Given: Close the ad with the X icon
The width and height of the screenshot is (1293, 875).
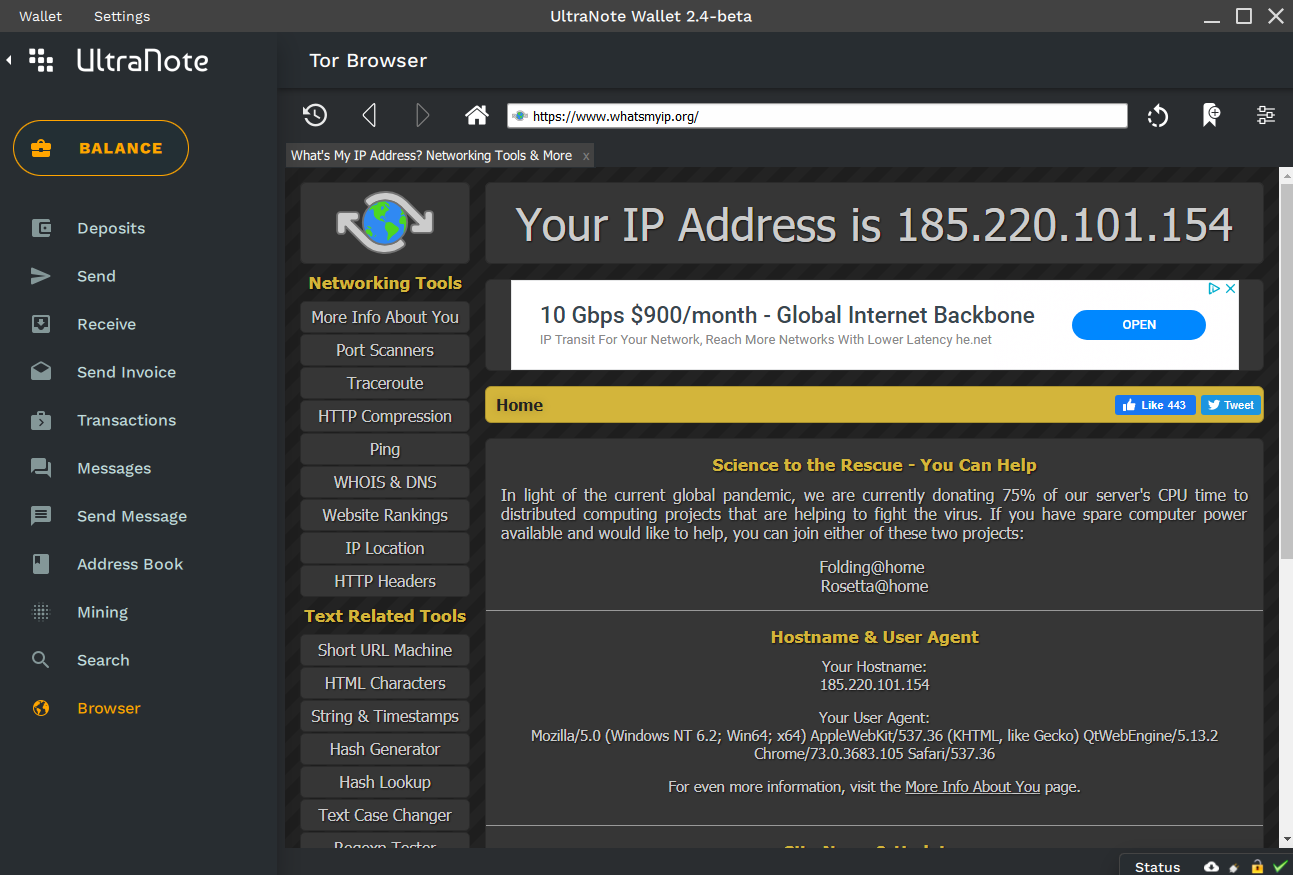Looking at the screenshot, I should click(1231, 288).
